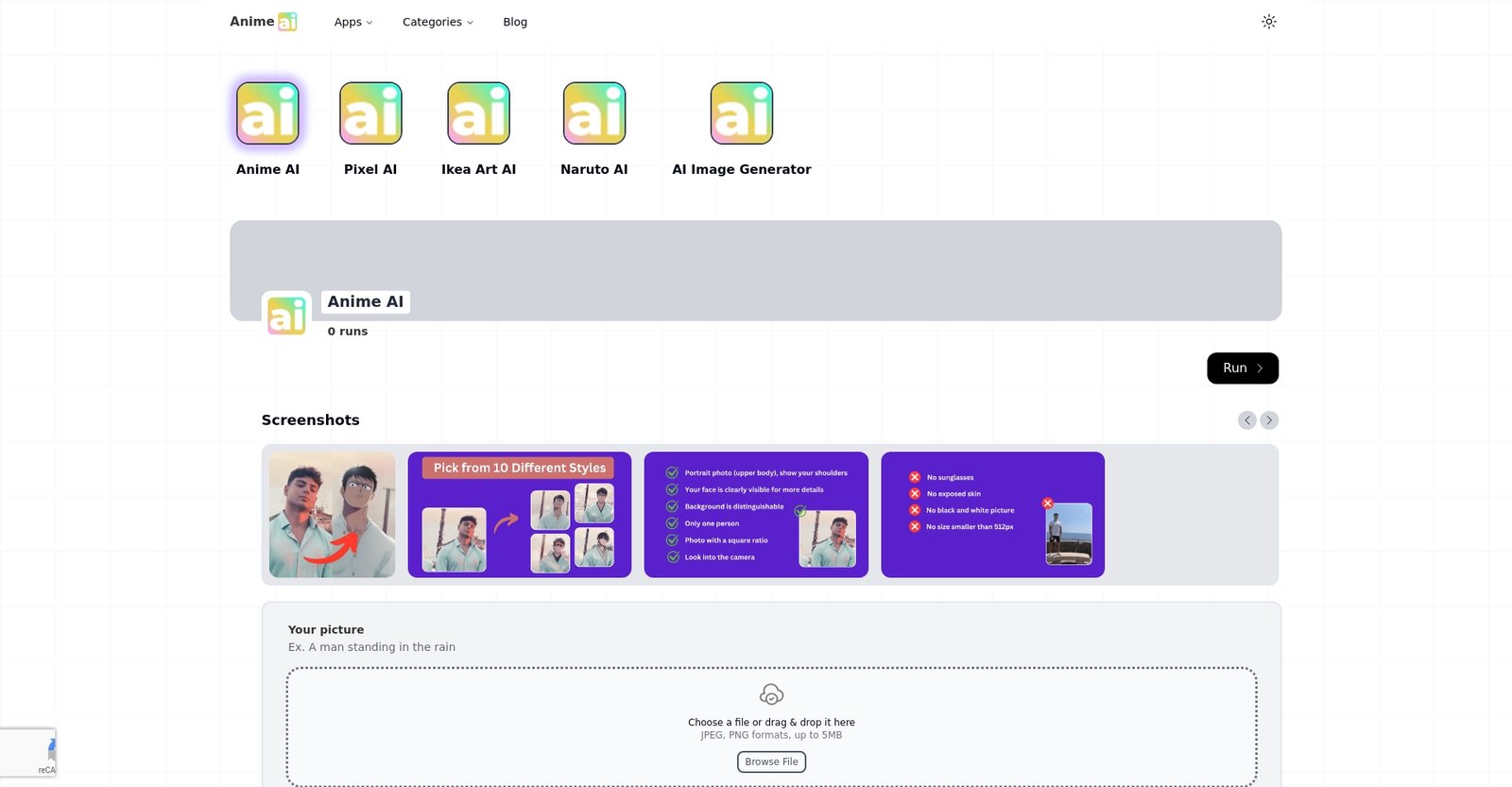Click the Browse File button
This screenshot has width=1512, height=787.
(771, 761)
